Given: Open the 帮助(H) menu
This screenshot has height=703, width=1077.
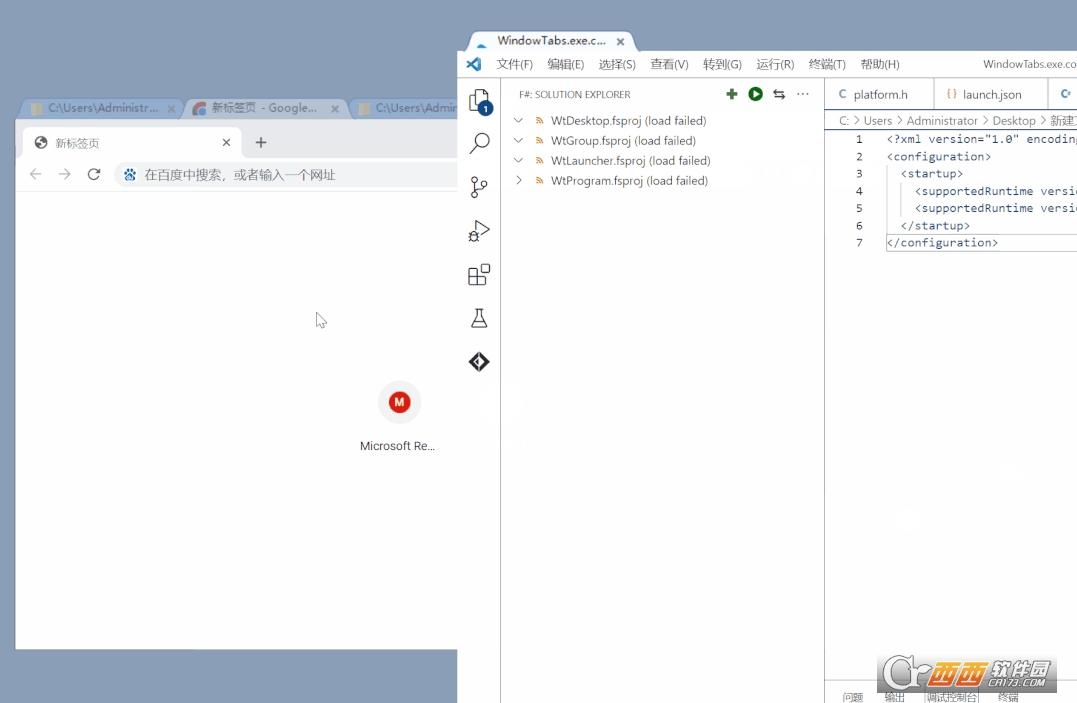Looking at the screenshot, I should point(880,64).
